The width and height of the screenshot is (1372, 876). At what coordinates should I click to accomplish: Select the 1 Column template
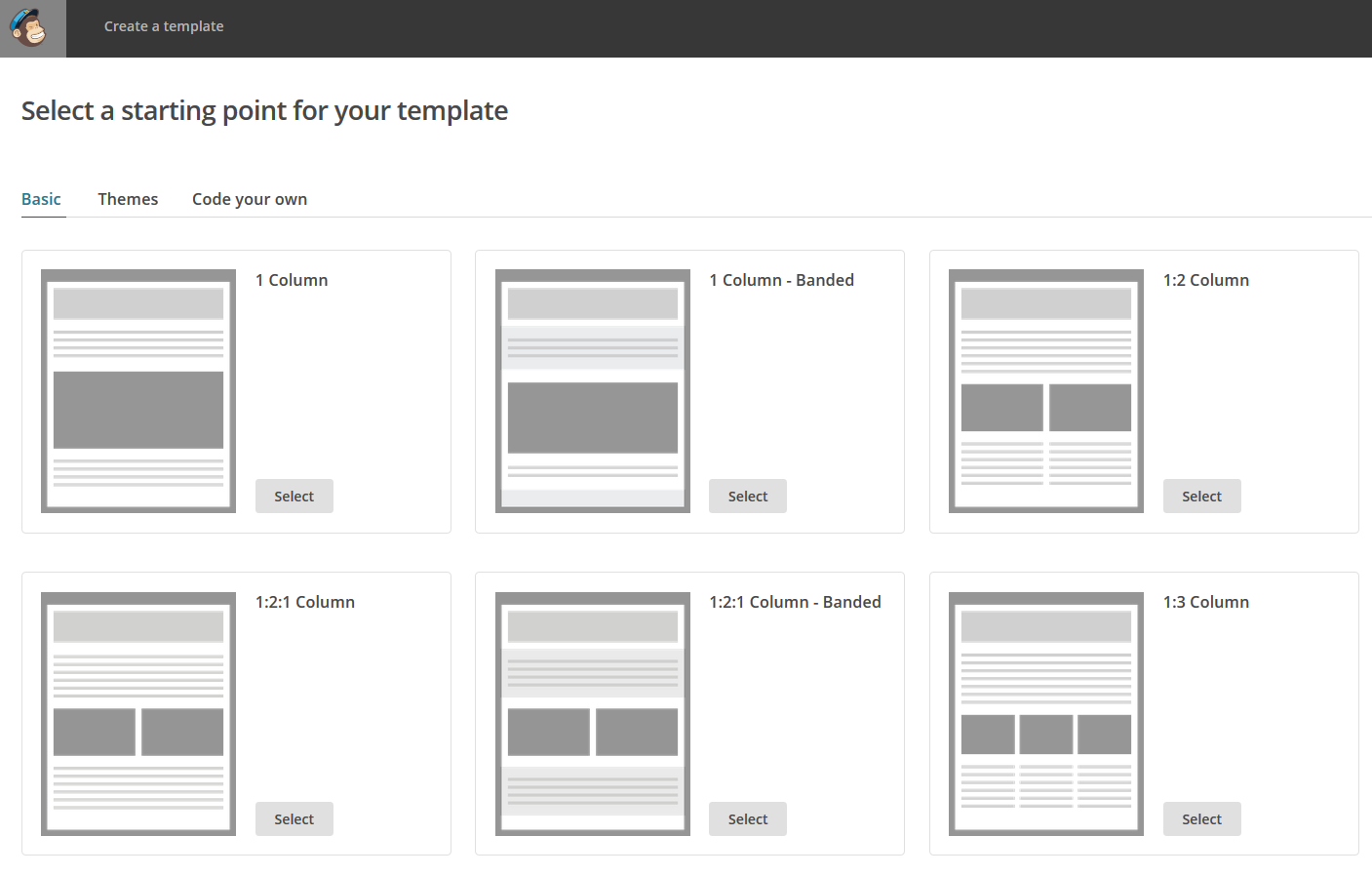(294, 496)
